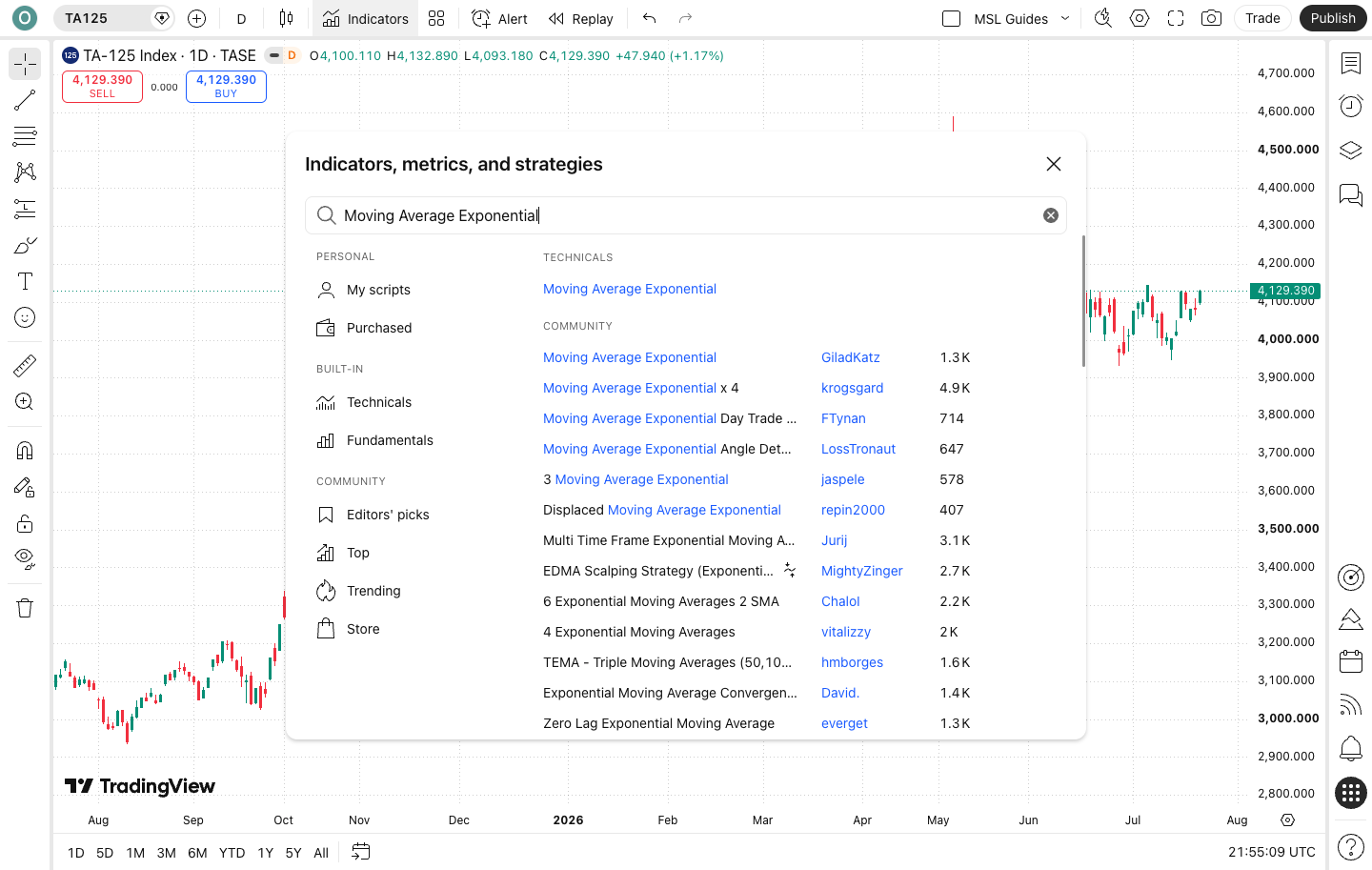Publish the chart idea

point(1333,18)
